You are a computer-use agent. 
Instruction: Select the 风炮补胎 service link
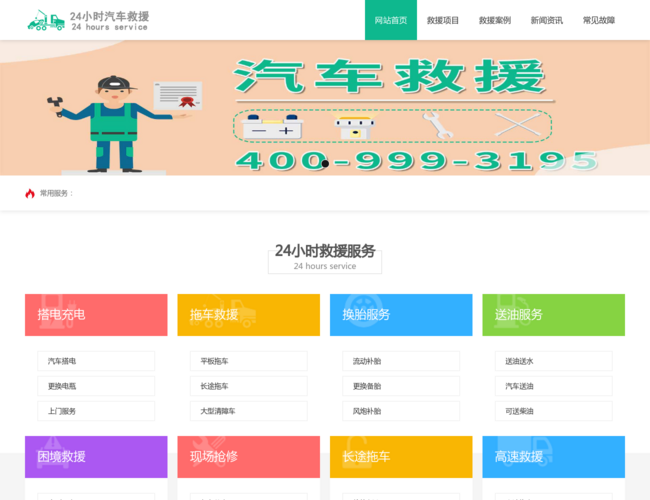401,411
